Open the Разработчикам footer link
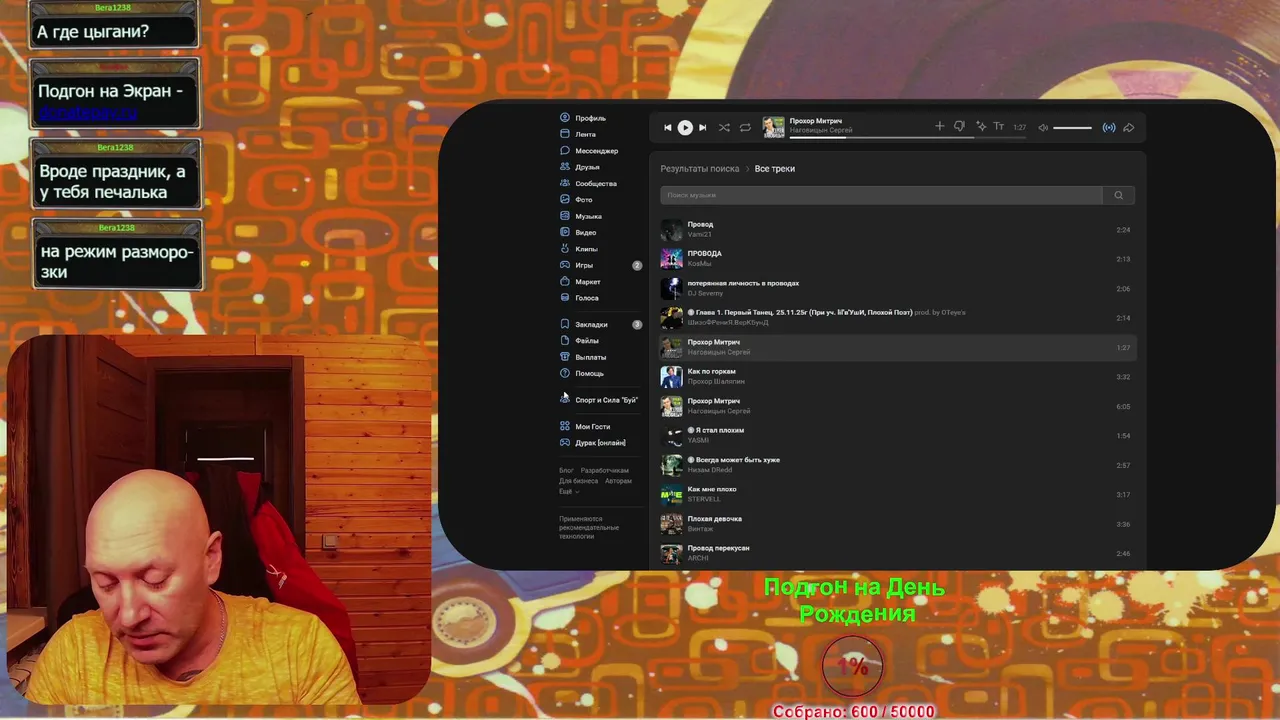1280x720 pixels. [x=605, y=470]
